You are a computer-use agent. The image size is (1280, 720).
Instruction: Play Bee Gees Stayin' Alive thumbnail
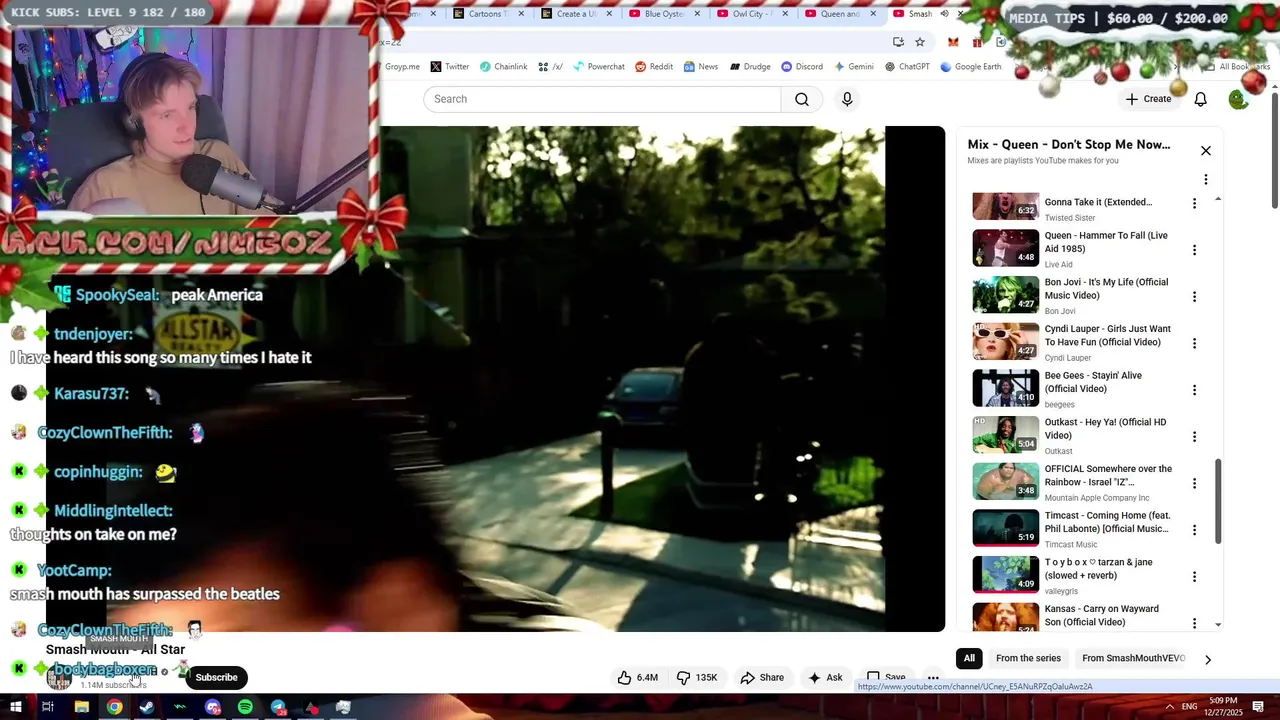1006,388
